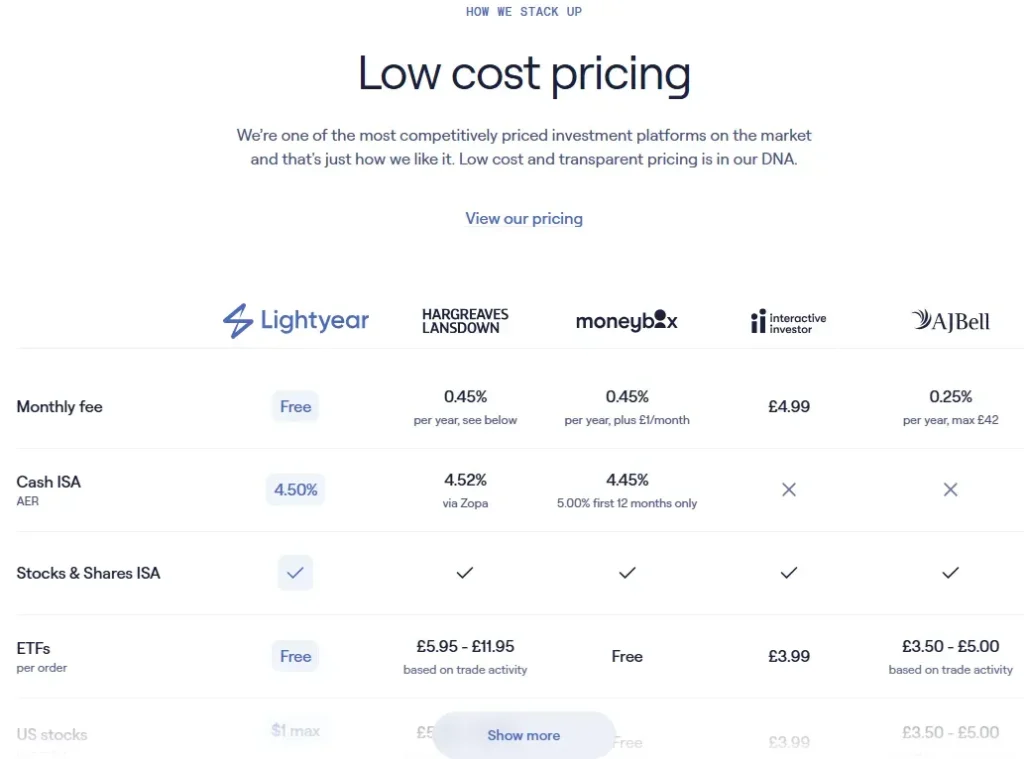1024x759 pixels.
Task: Click AJ Bell's Cash ISA cross icon
Action: click(950, 490)
